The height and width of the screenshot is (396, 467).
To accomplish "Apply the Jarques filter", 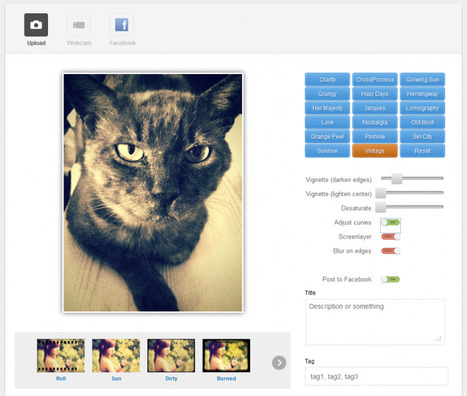I will point(375,108).
